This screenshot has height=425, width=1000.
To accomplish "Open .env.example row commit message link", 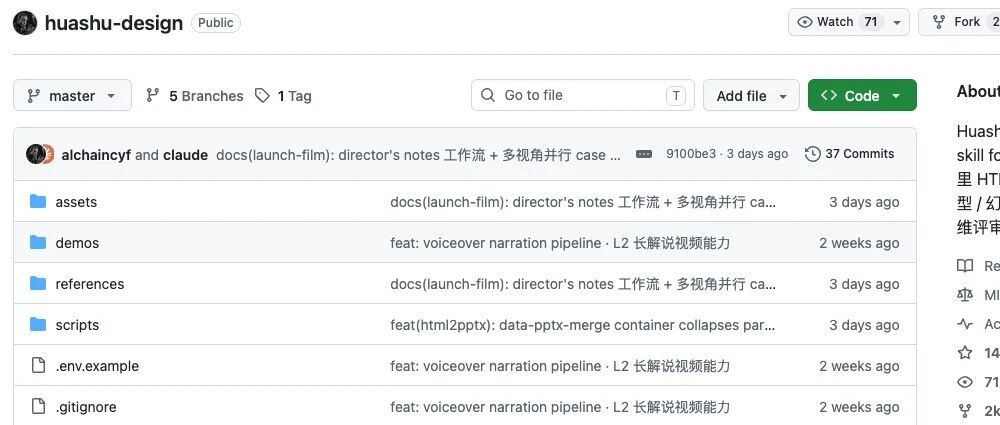I will coord(560,366).
